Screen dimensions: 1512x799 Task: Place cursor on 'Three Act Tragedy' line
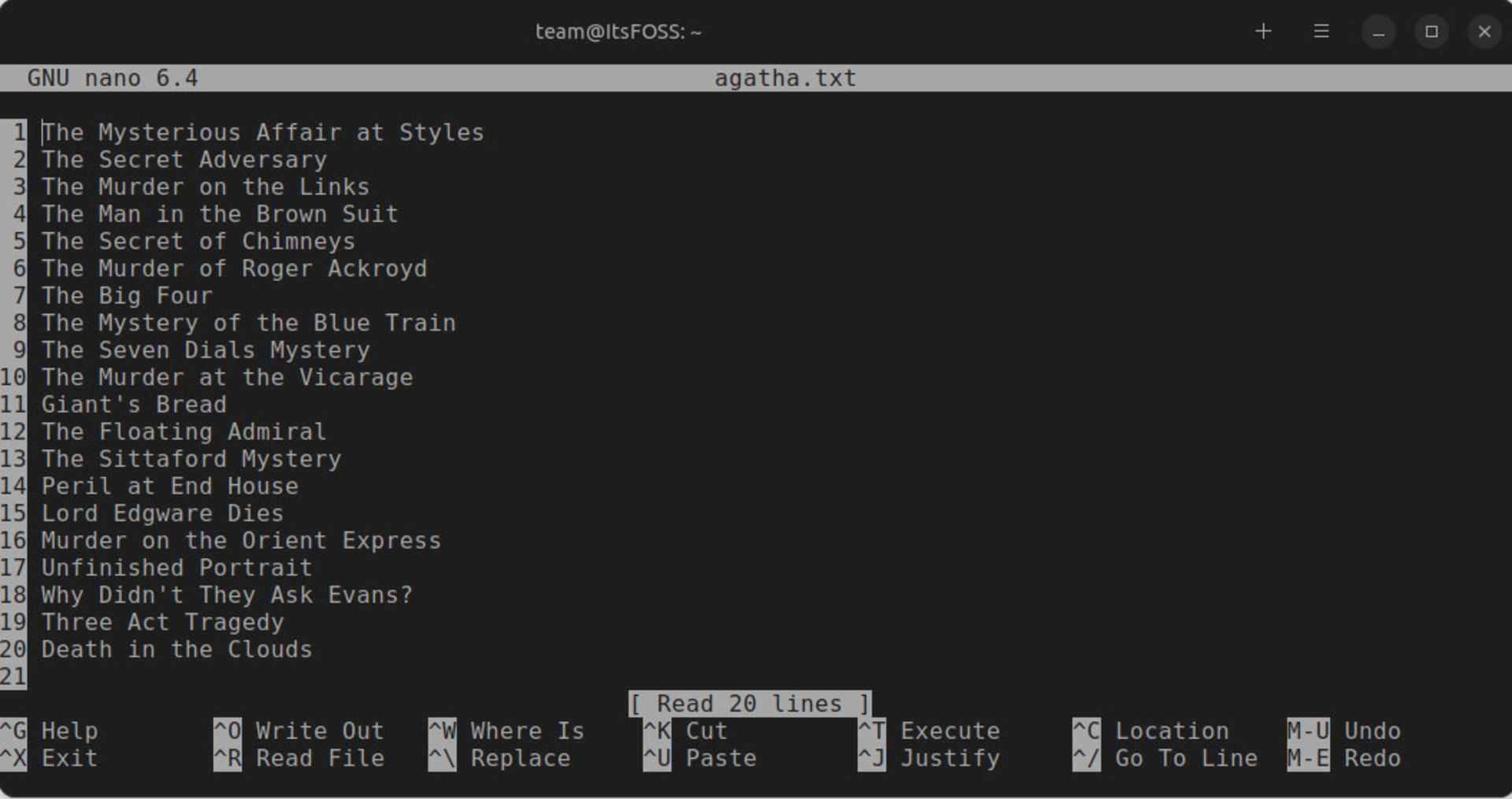pyautogui.click(x=162, y=622)
